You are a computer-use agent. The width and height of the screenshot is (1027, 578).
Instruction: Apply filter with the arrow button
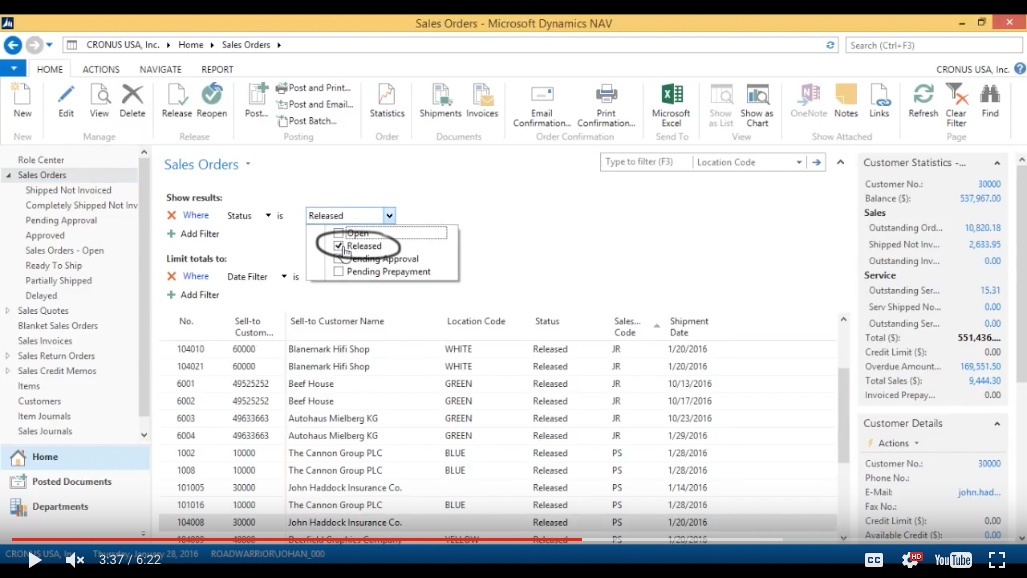pos(816,162)
